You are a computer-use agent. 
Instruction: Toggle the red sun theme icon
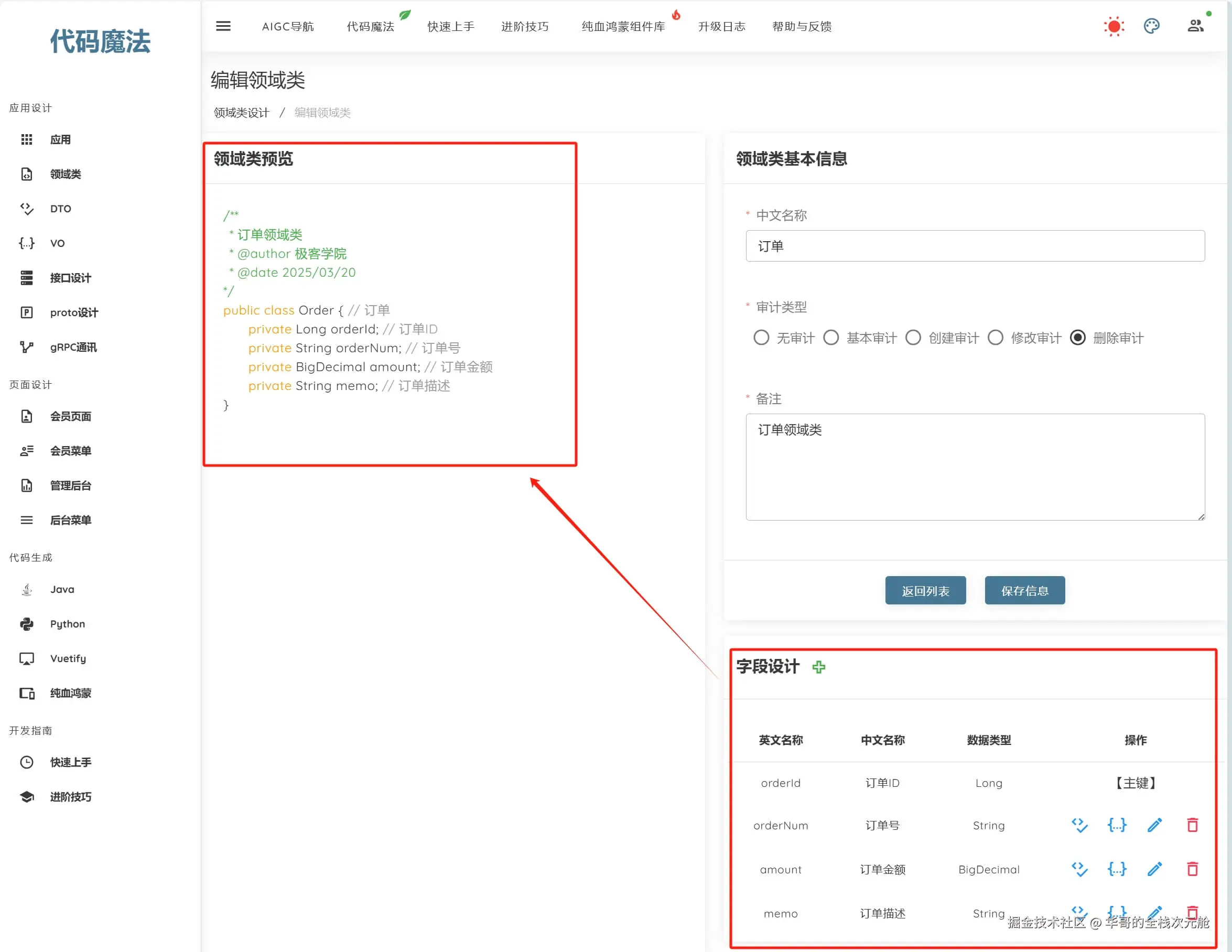coord(1114,27)
